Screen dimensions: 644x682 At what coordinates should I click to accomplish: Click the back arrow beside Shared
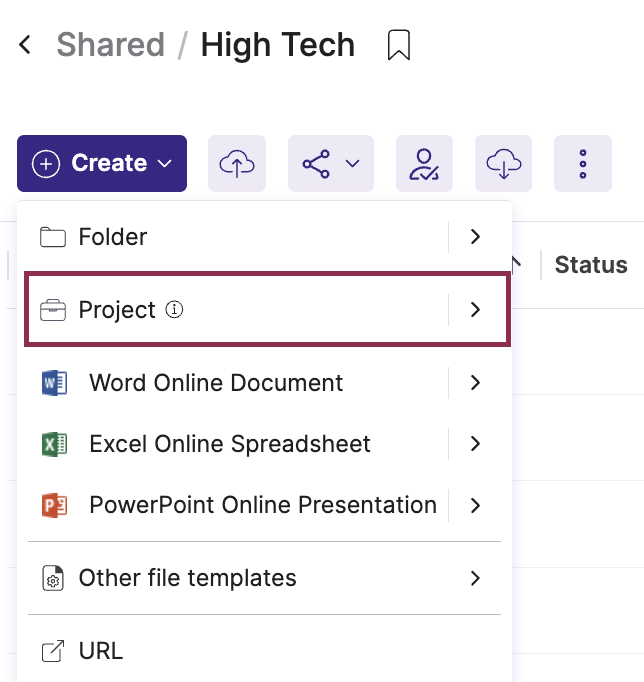click(x=25, y=45)
